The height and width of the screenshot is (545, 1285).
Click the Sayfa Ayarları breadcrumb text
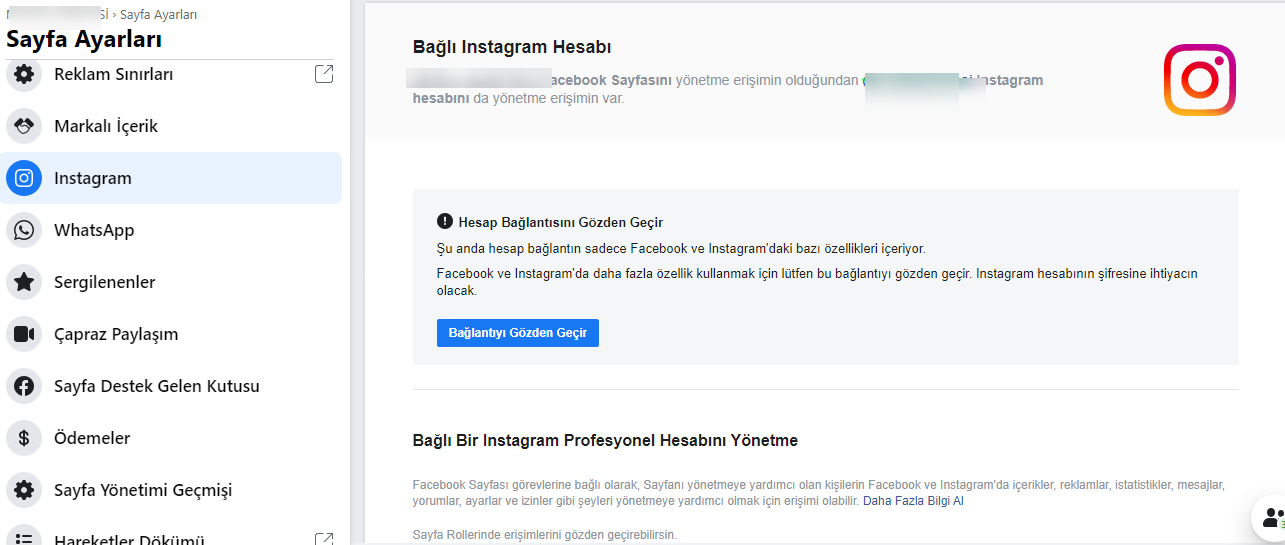(158, 14)
